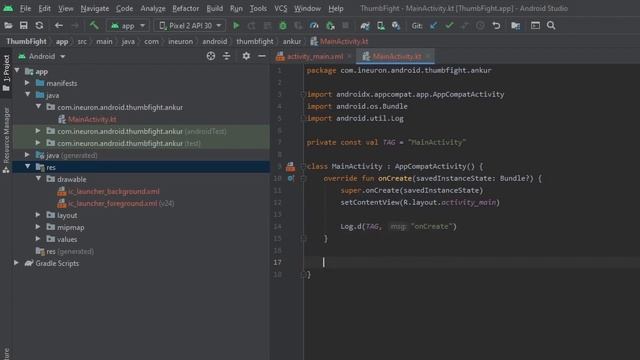Select ic_launcher_foreground.xml (v24) file
Viewport: 640px width, 360px height.
coord(121,203)
